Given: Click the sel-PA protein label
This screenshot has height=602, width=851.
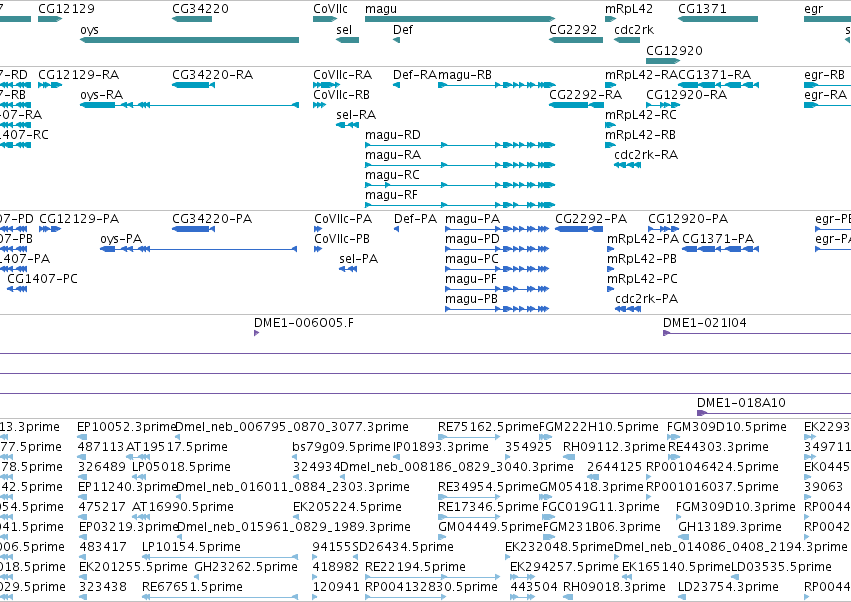Looking at the screenshot, I should (x=358, y=259).
